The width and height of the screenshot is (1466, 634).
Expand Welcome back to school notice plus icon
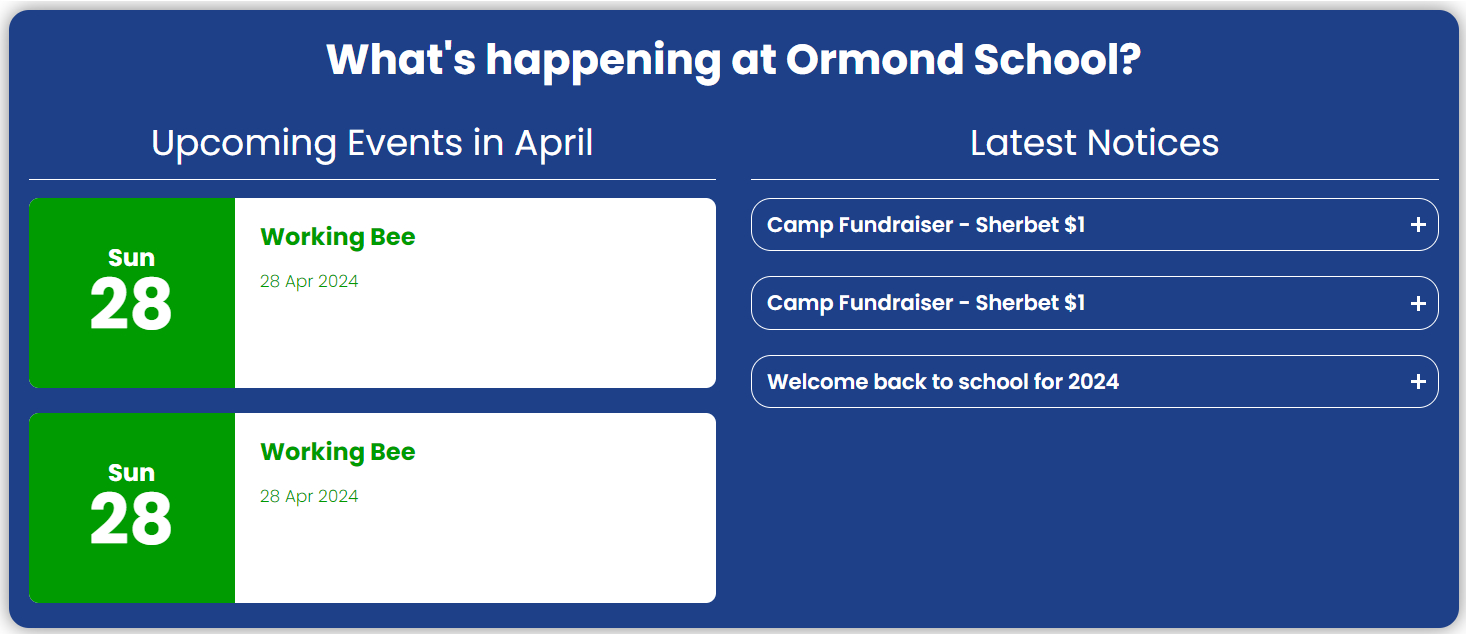[1417, 382]
